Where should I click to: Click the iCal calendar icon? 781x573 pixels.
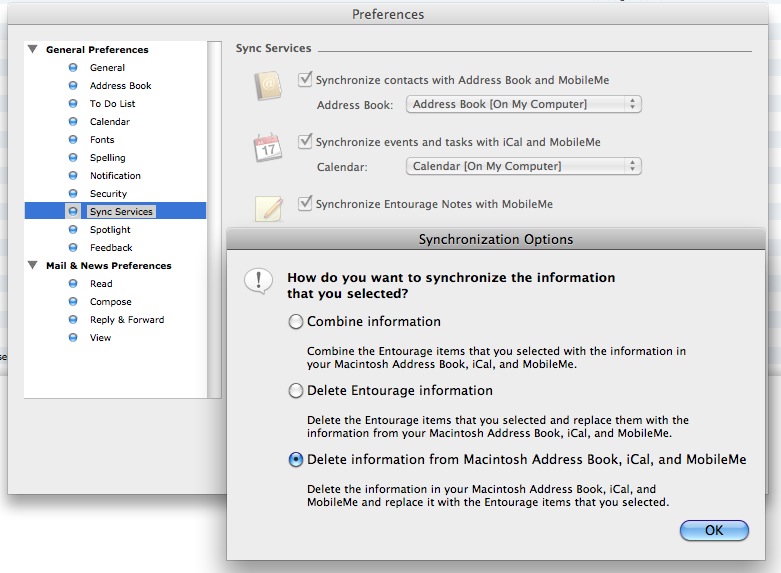point(268,147)
